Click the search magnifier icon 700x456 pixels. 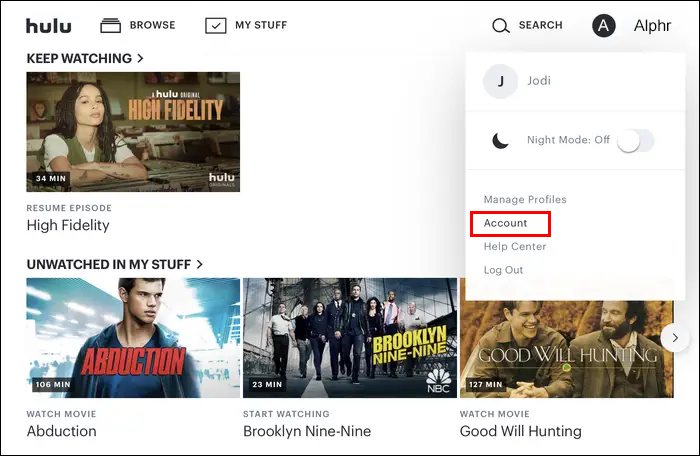pyautogui.click(x=500, y=25)
